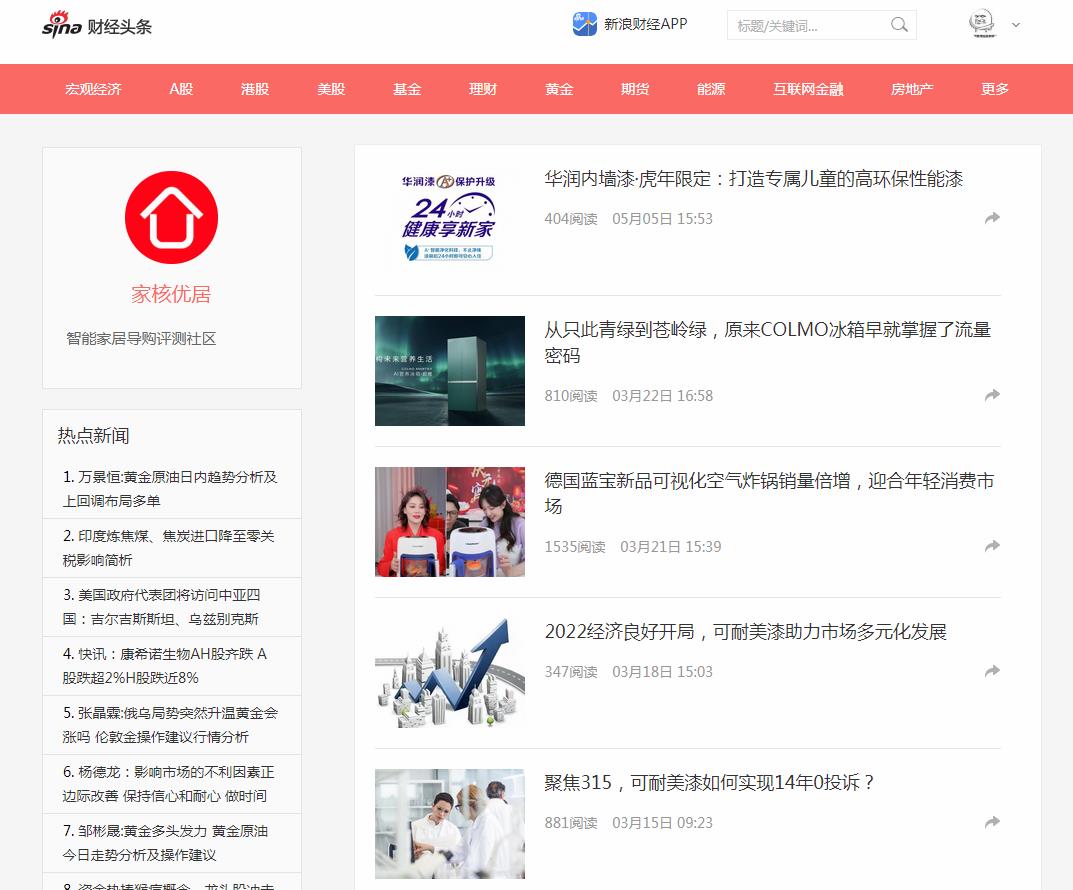
Task: Click the 财经头条 header title
Action: click(x=120, y=27)
